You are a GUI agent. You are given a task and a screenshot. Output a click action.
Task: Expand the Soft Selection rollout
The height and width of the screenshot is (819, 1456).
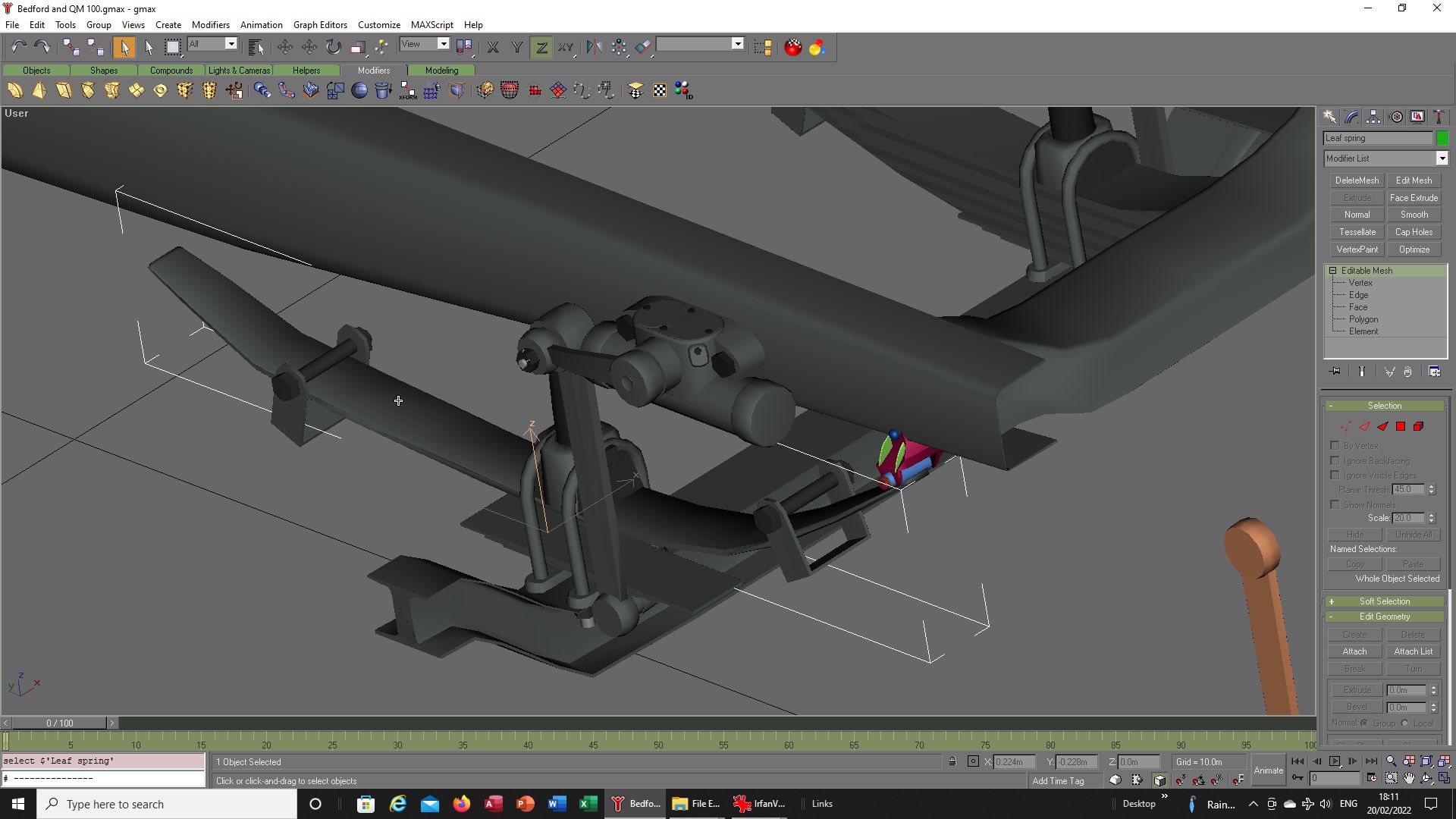click(x=1385, y=601)
